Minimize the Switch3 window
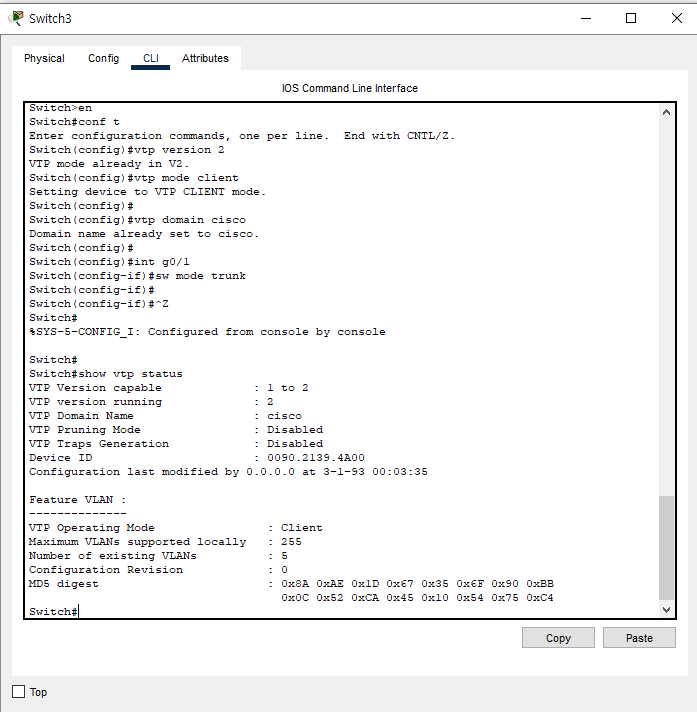697x712 pixels. 586,18
